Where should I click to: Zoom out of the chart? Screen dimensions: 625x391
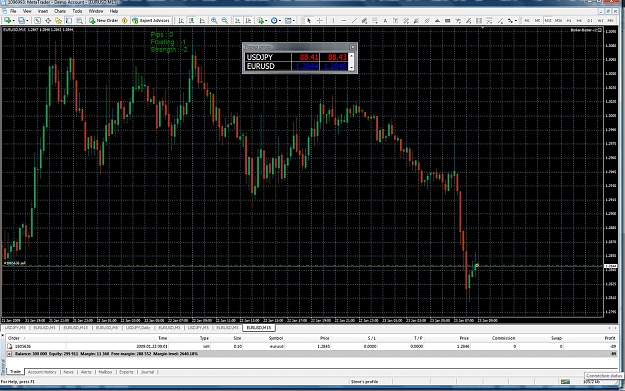225,20
